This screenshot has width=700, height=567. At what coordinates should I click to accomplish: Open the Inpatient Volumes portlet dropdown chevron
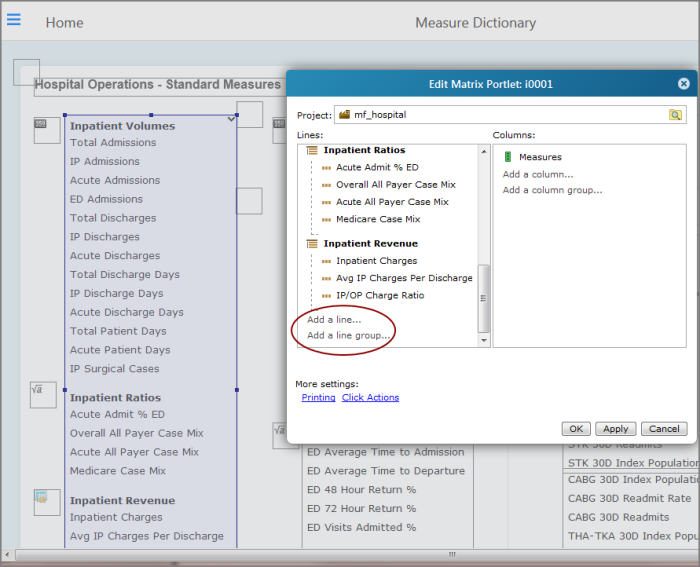coord(231,119)
